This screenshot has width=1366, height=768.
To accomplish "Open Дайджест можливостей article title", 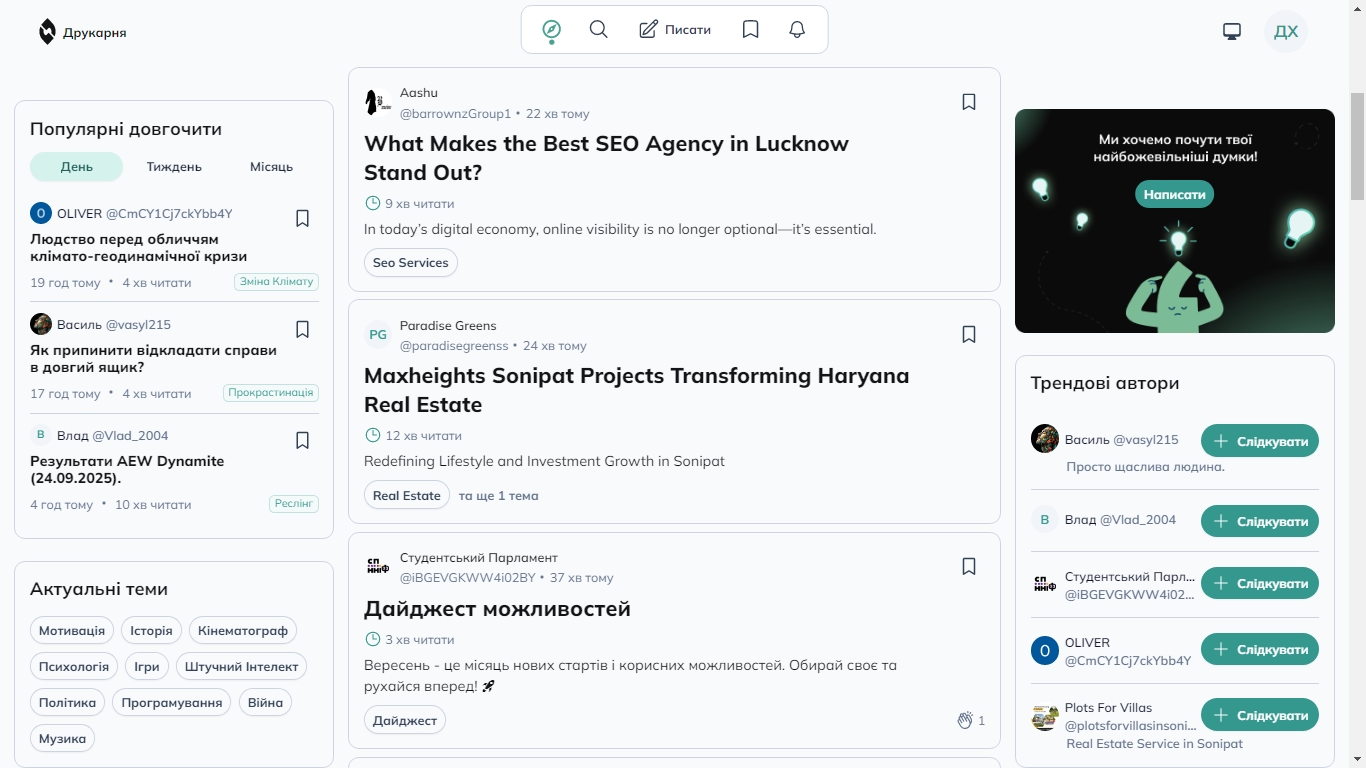I will (497, 608).
